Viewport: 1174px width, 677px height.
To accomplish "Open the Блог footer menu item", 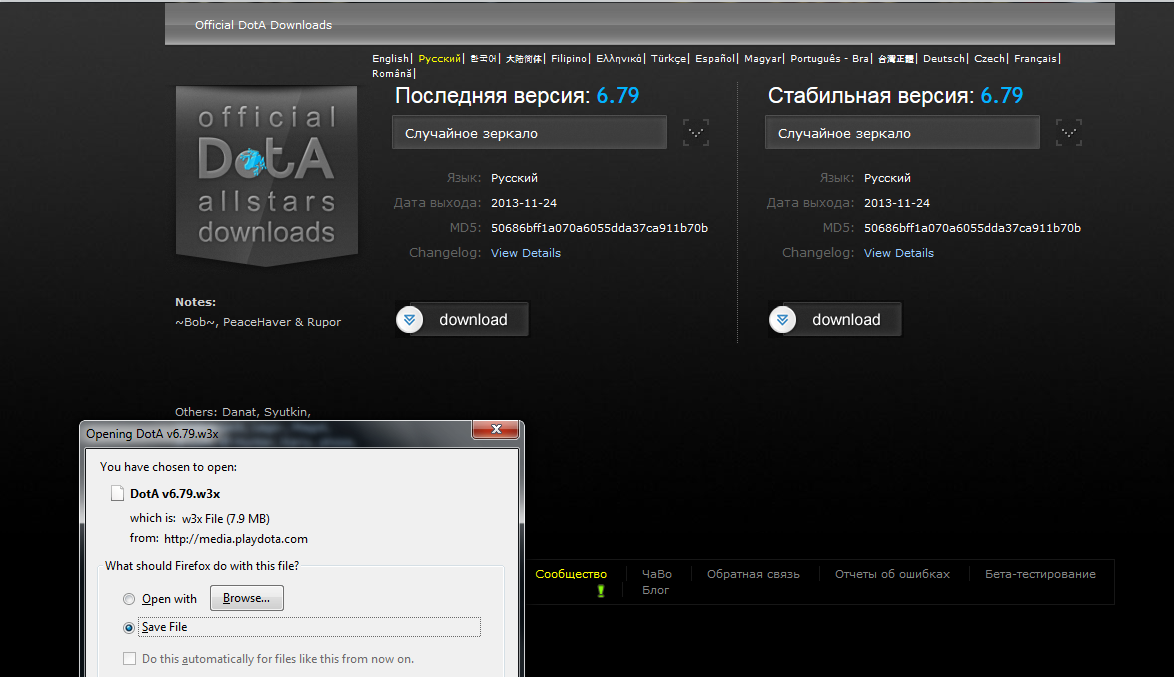I will (x=655, y=590).
